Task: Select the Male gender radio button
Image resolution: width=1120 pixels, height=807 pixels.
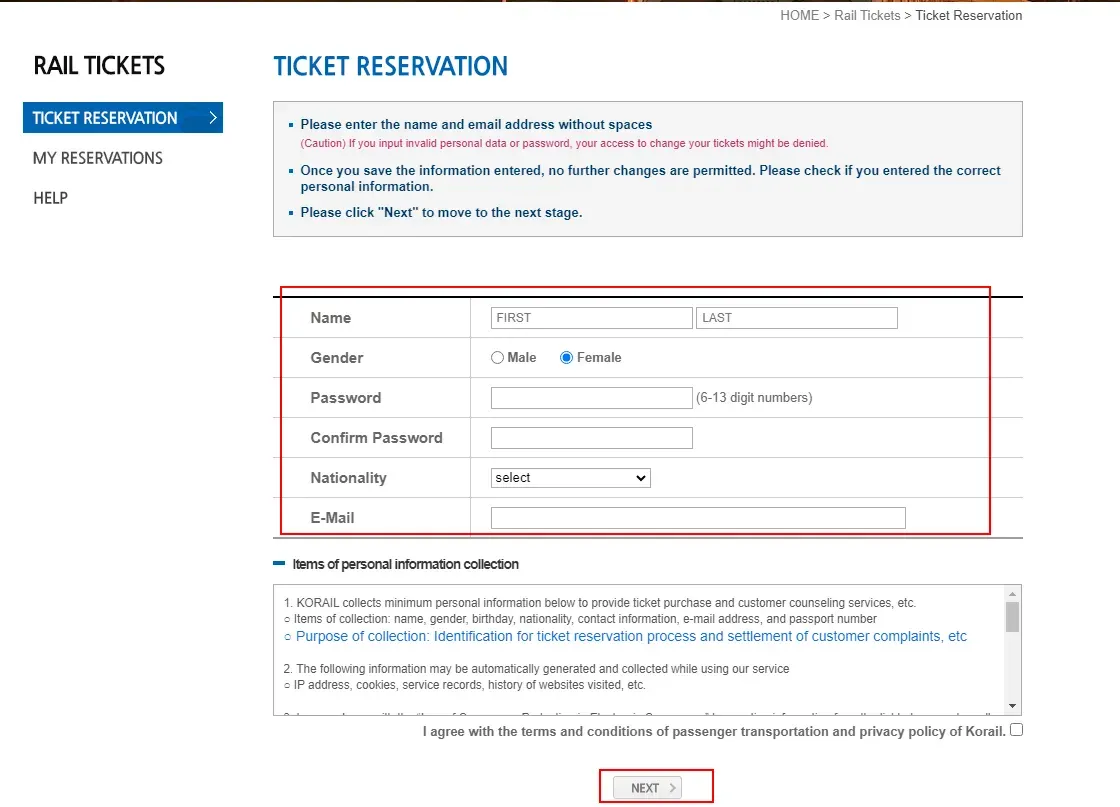Action: point(497,357)
